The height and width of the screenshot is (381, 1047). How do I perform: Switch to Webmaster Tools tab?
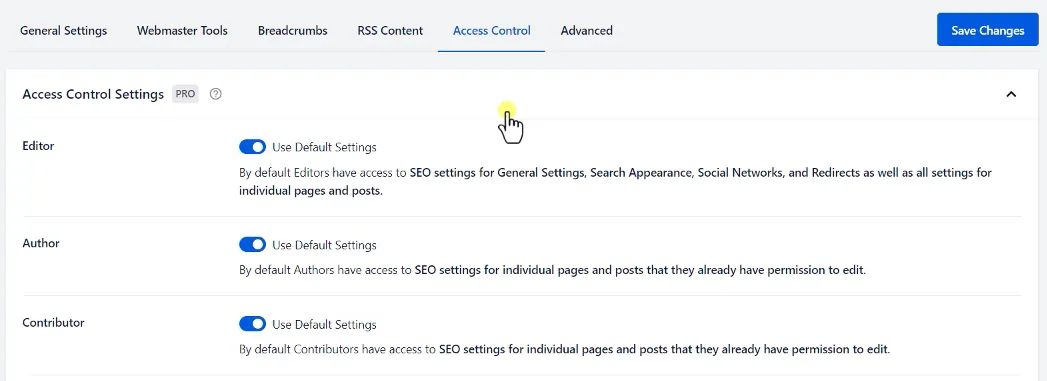(182, 31)
